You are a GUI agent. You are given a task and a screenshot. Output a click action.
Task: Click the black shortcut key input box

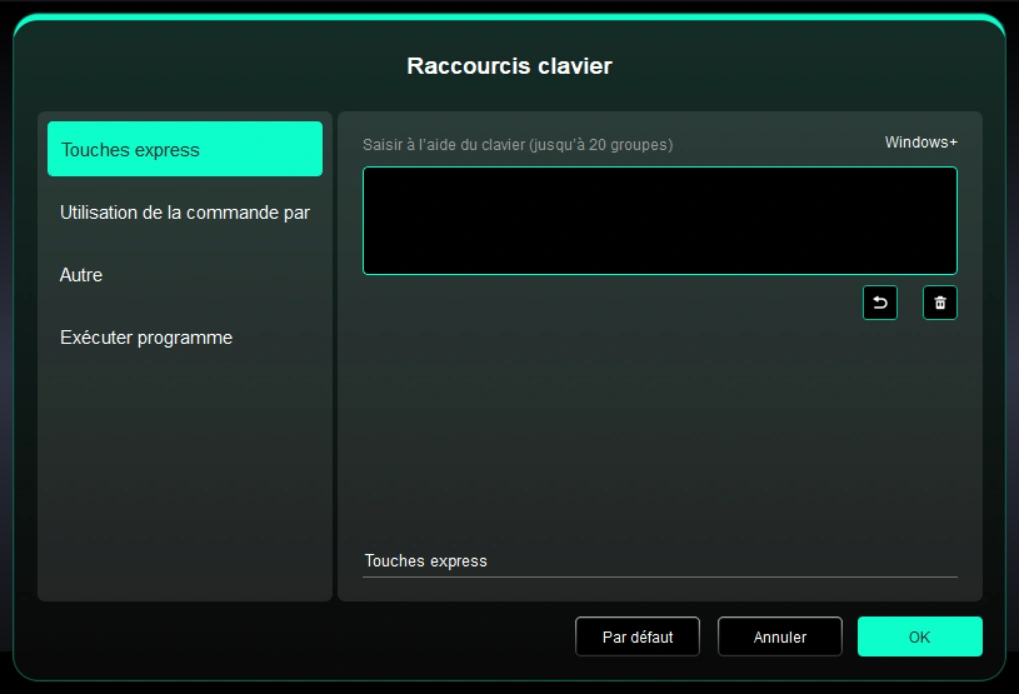click(x=659, y=221)
